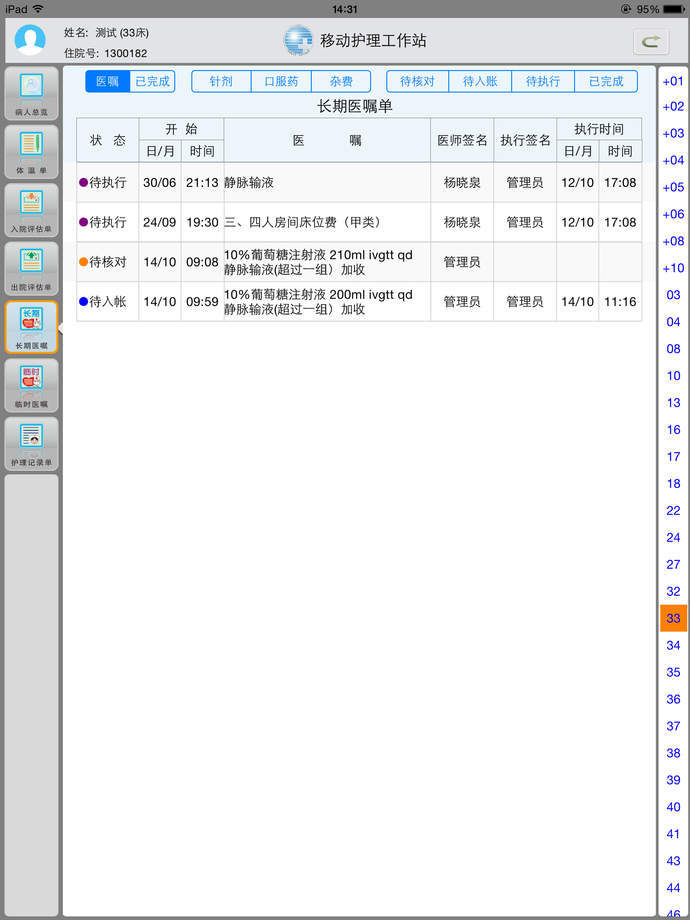Click the 住院号: 1300182 text

click(106, 53)
